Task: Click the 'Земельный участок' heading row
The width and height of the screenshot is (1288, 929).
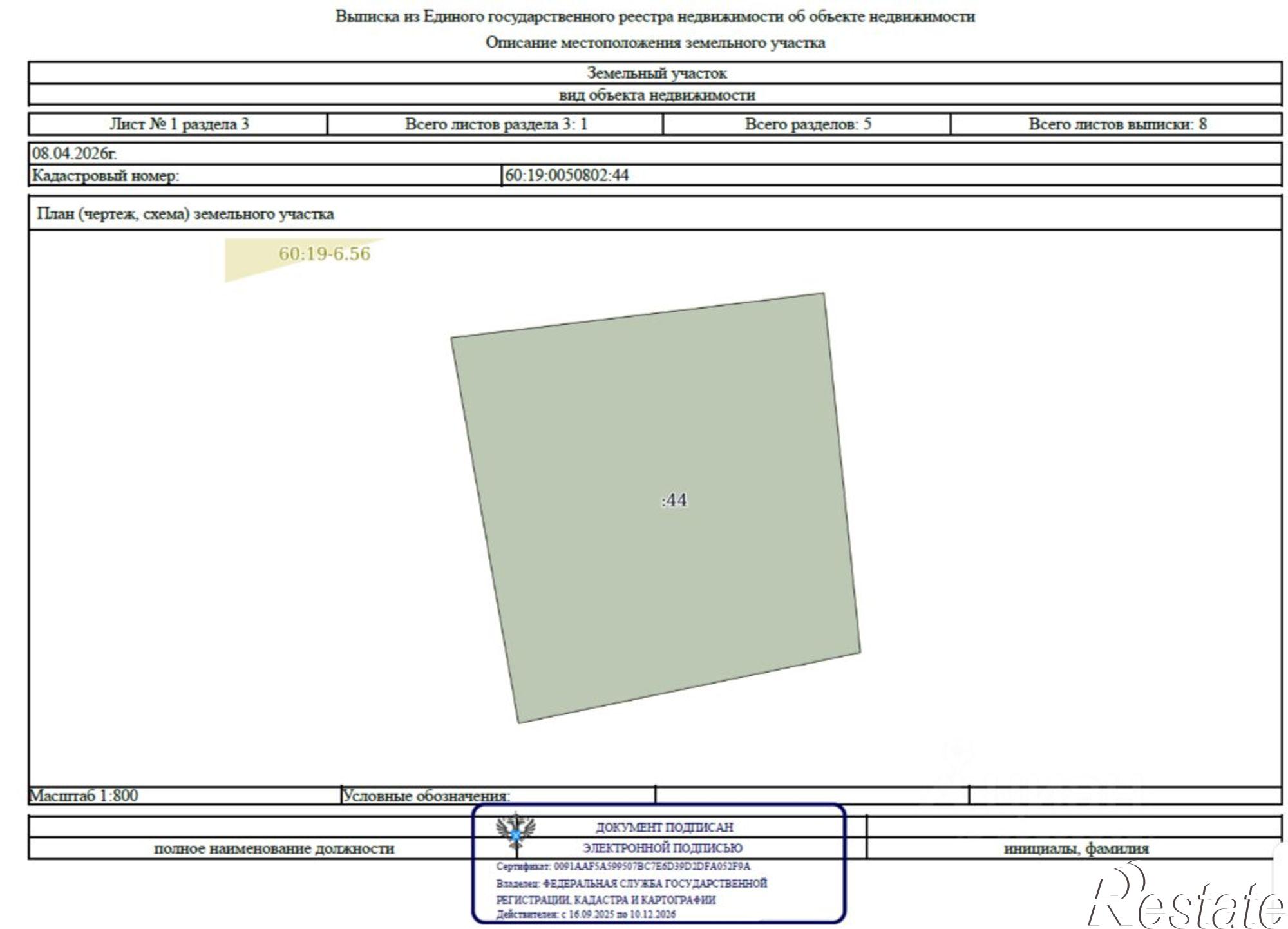Action: coord(656,73)
